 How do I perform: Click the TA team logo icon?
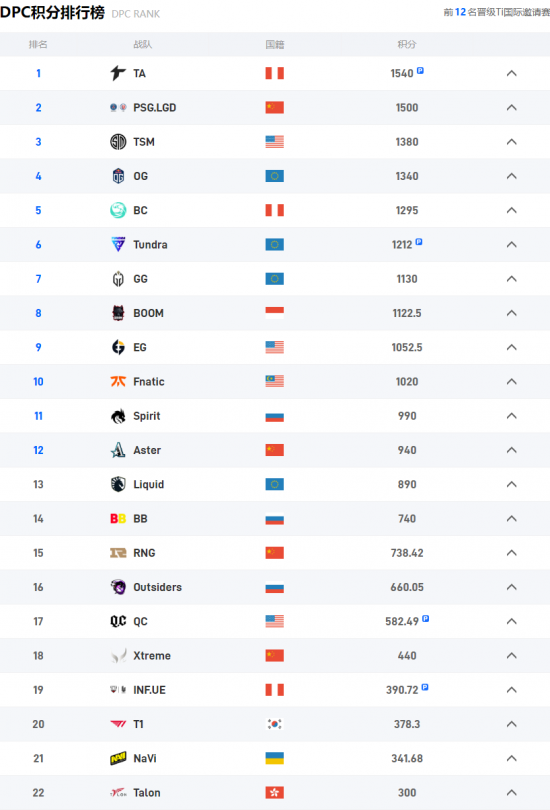[118, 73]
